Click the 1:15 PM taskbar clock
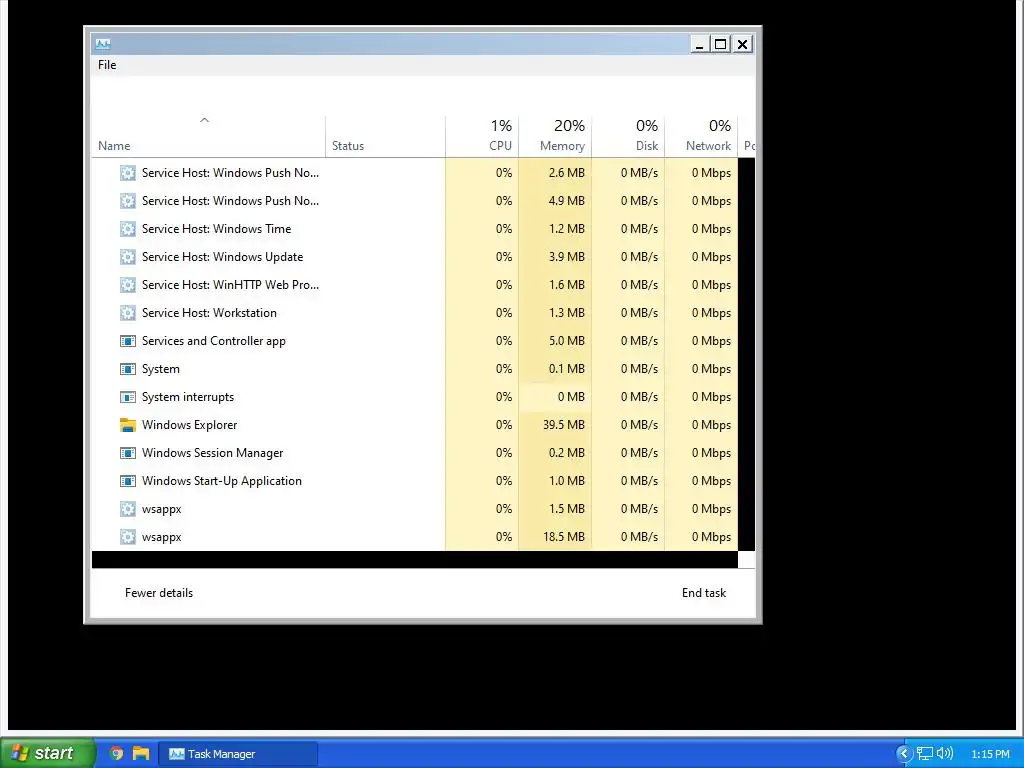 [990, 754]
